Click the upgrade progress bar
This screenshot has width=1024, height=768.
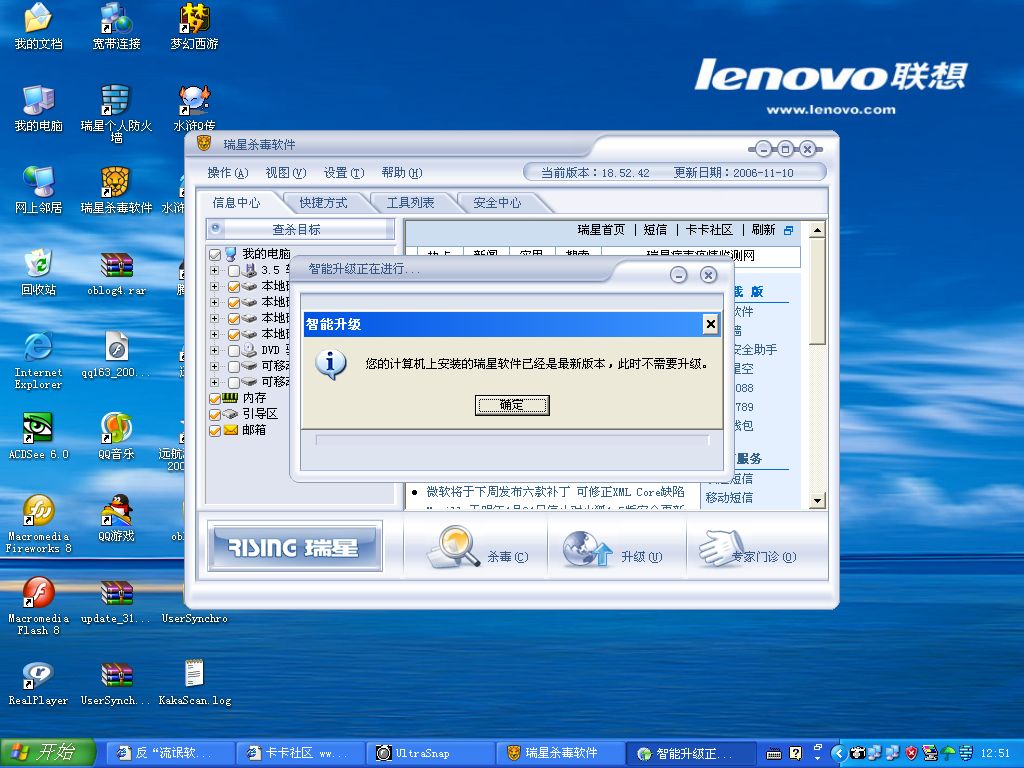pyautogui.click(x=513, y=440)
